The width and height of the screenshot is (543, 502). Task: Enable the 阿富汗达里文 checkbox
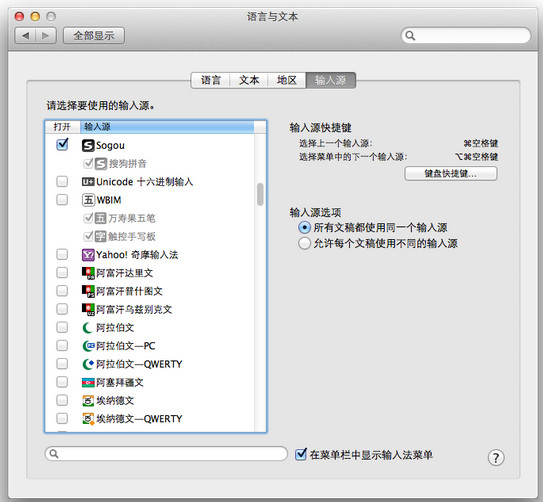point(62,272)
